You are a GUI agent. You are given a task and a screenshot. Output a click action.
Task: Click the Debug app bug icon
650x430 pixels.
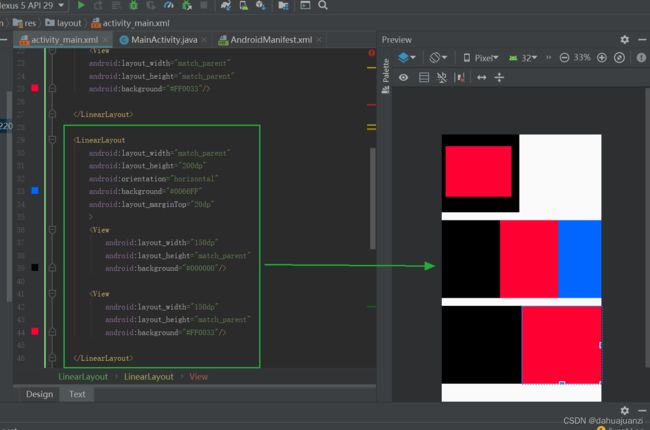(x=133, y=5)
